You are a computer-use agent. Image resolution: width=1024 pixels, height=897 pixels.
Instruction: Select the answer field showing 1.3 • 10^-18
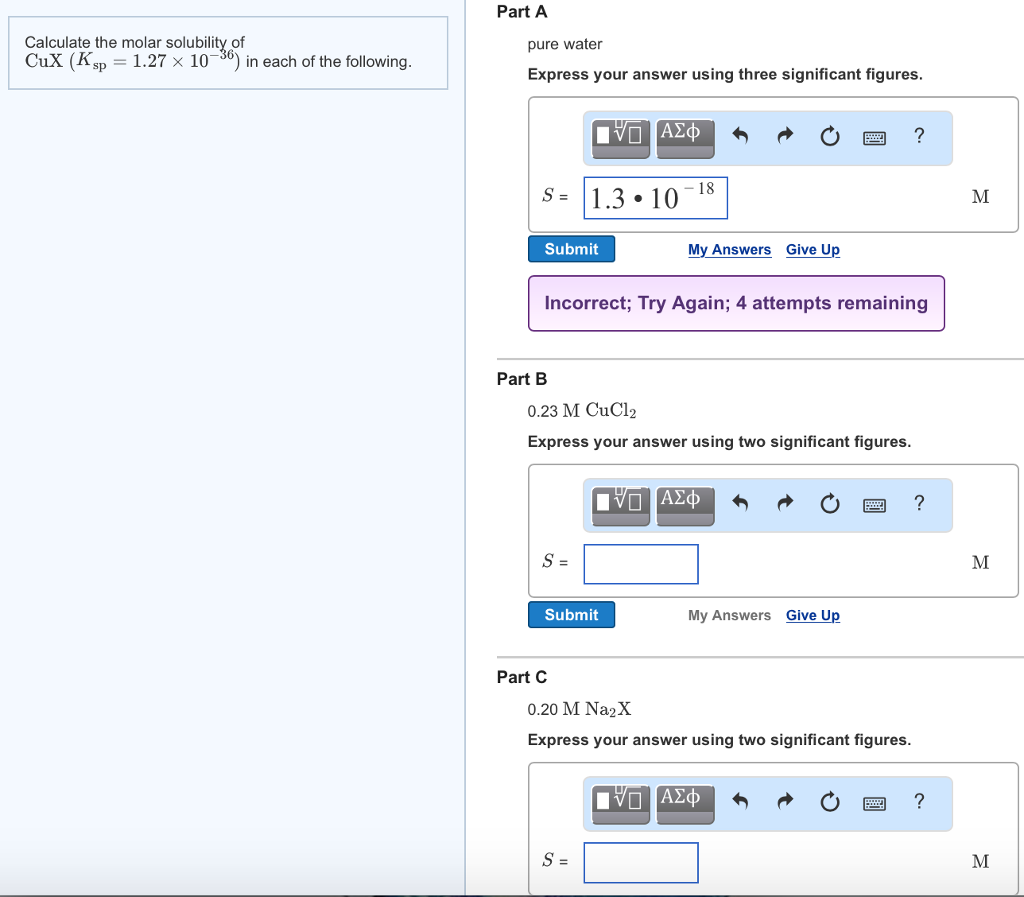[655, 197]
